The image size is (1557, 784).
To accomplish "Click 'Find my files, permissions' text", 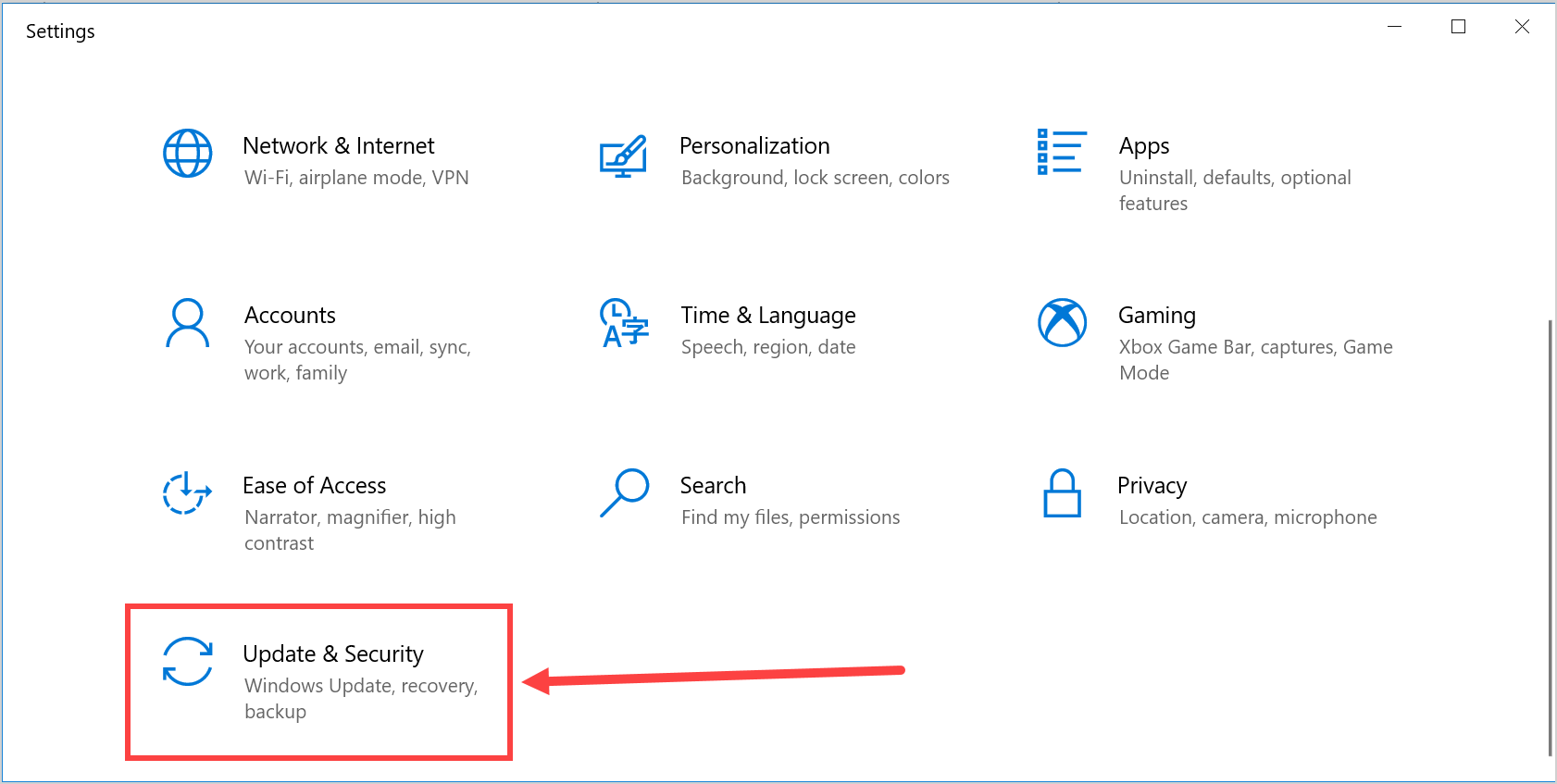I will (x=791, y=517).
